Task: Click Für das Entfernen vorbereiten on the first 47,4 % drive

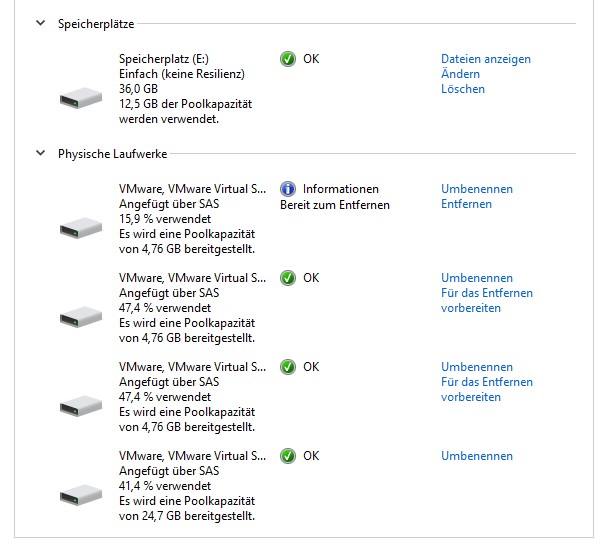Action: pyautogui.click(x=487, y=300)
